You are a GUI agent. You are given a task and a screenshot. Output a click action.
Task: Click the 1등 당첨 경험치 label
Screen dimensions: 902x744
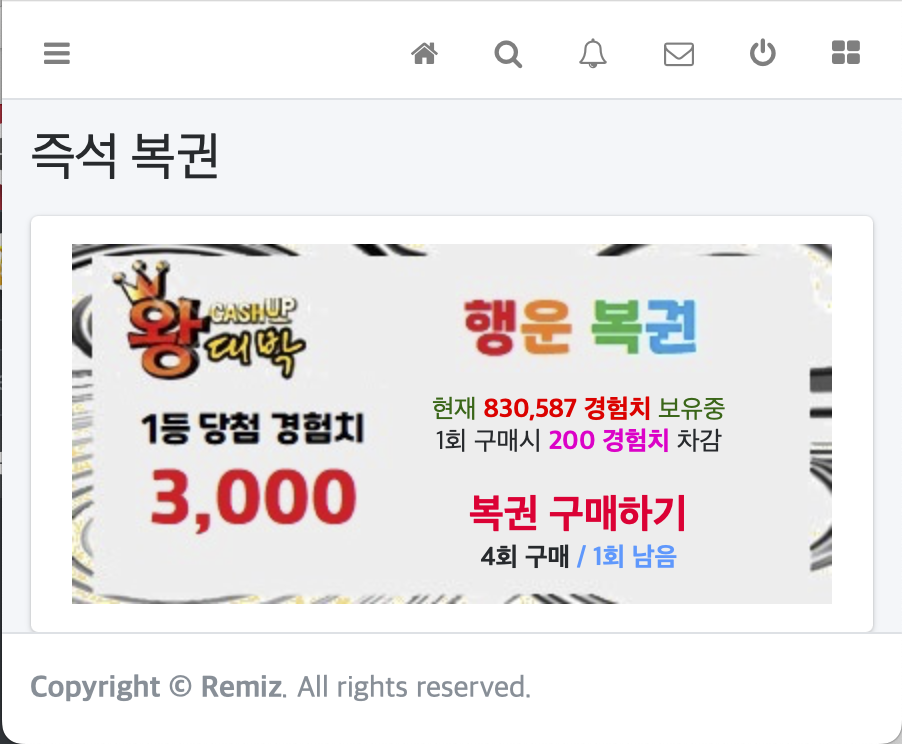click(253, 429)
